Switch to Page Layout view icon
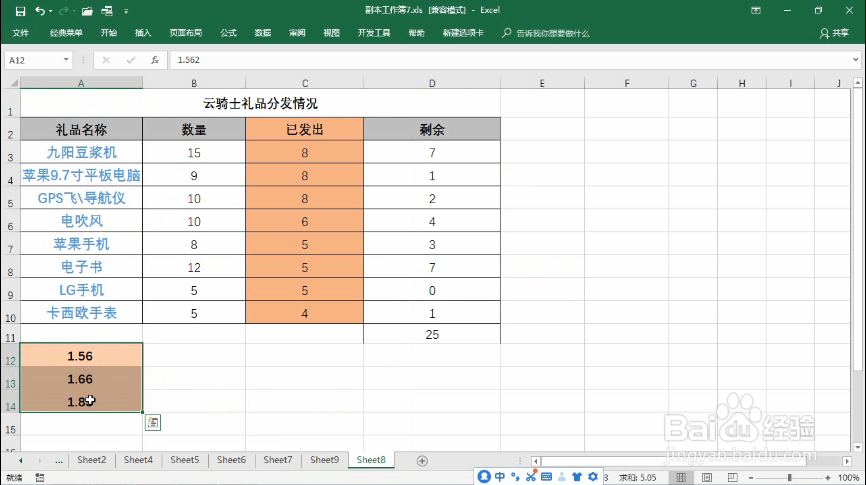Image resolution: width=866 pixels, height=485 pixels. pos(706,477)
